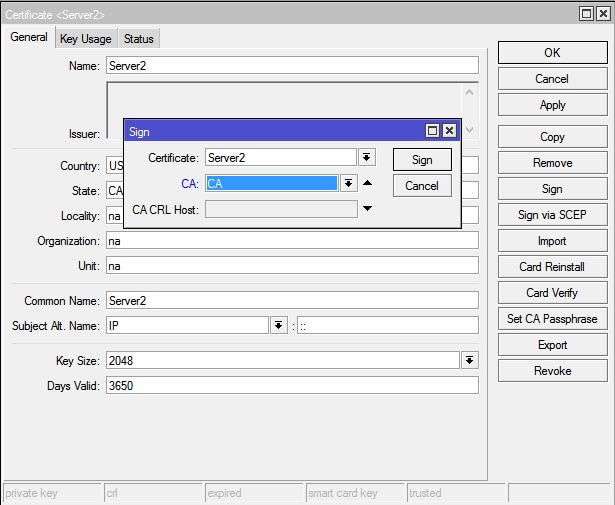Cancel the Sign dialog

(x=422, y=185)
